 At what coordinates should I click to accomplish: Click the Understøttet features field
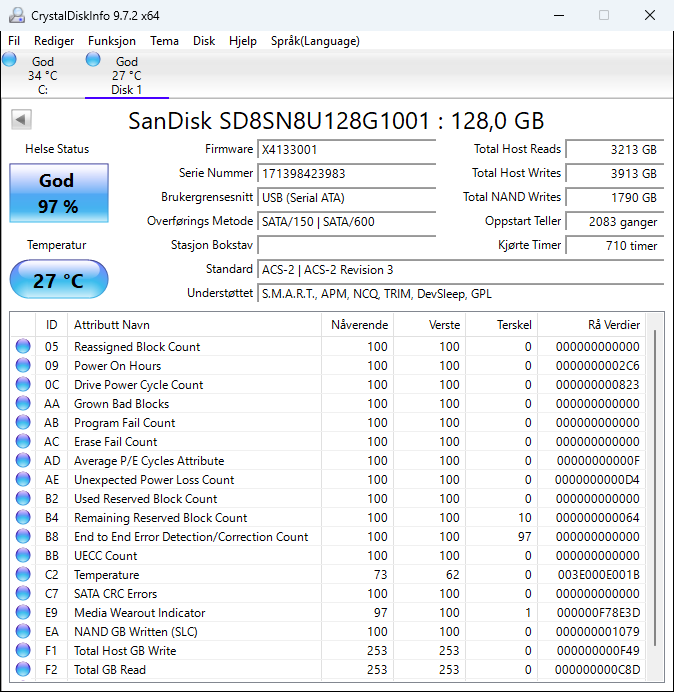pos(461,294)
